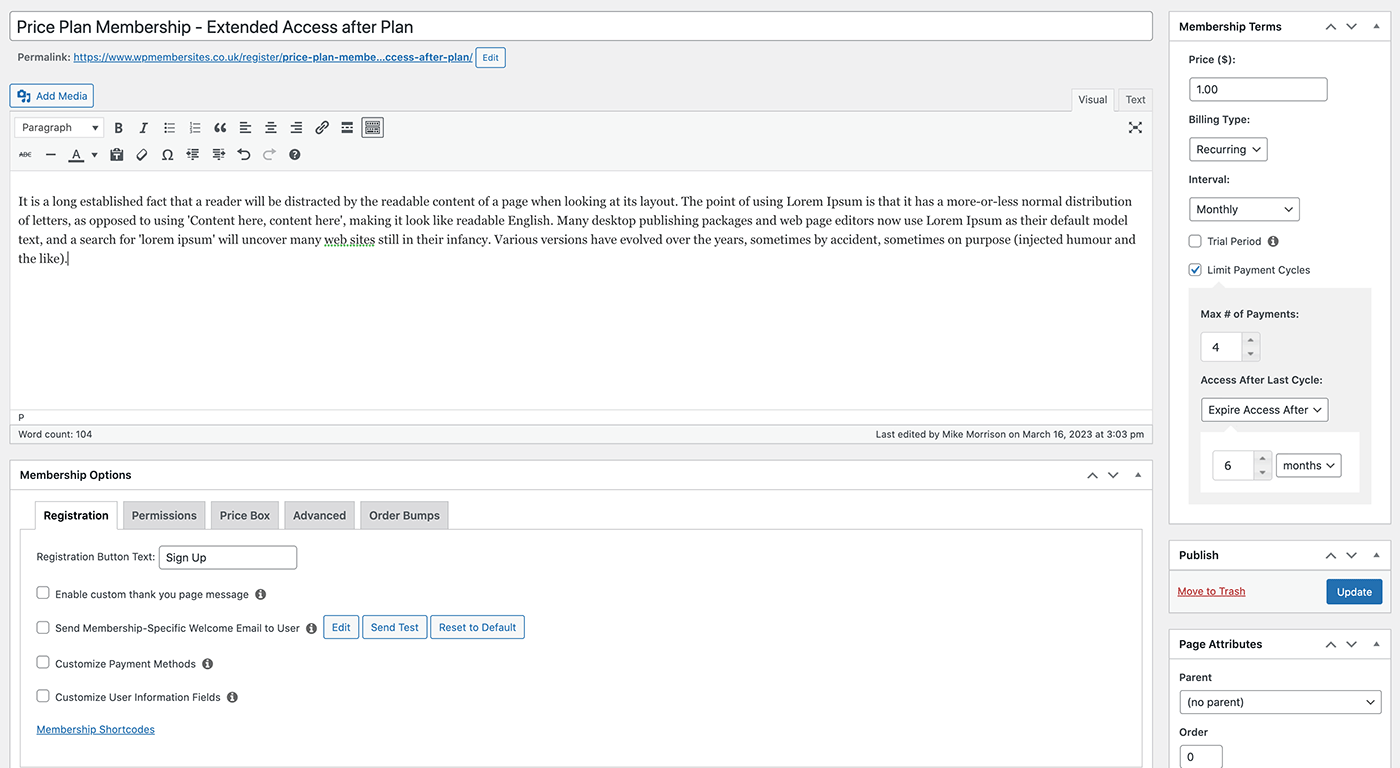The image size is (1400, 768).
Task: Switch to the Permissions tab
Action: coord(164,515)
